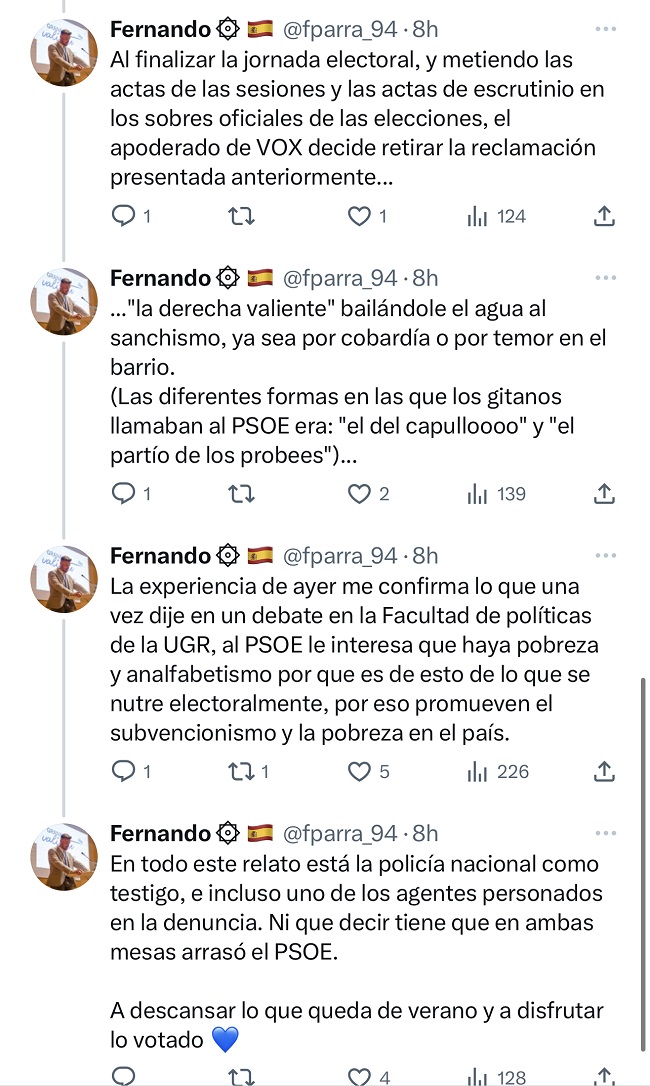Image resolution: width=650 pixels, height=1086 pixels.
Task: Open @fparra_94 profile handle in last tweet
Action: point(341,833)
